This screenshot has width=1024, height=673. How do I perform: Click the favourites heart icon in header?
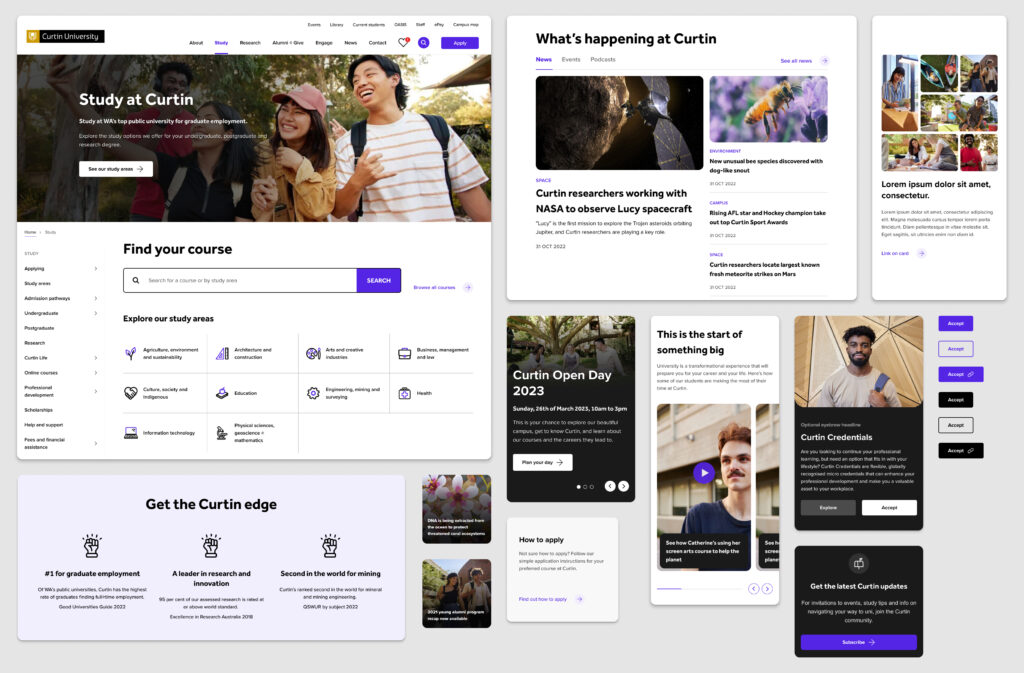coord(403,43)
